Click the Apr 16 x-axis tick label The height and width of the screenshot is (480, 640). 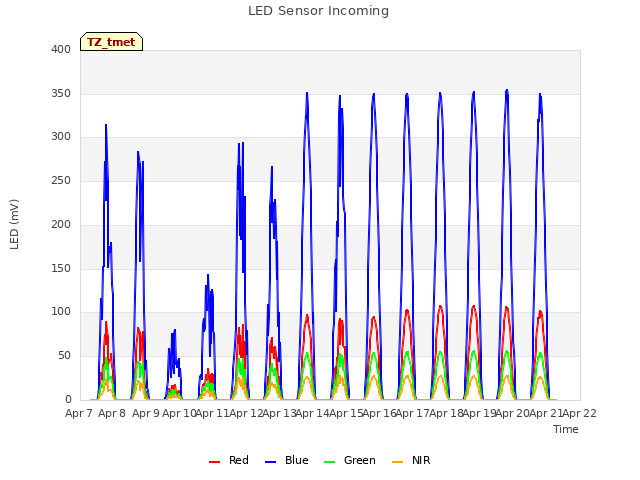(x=379, y=413)
